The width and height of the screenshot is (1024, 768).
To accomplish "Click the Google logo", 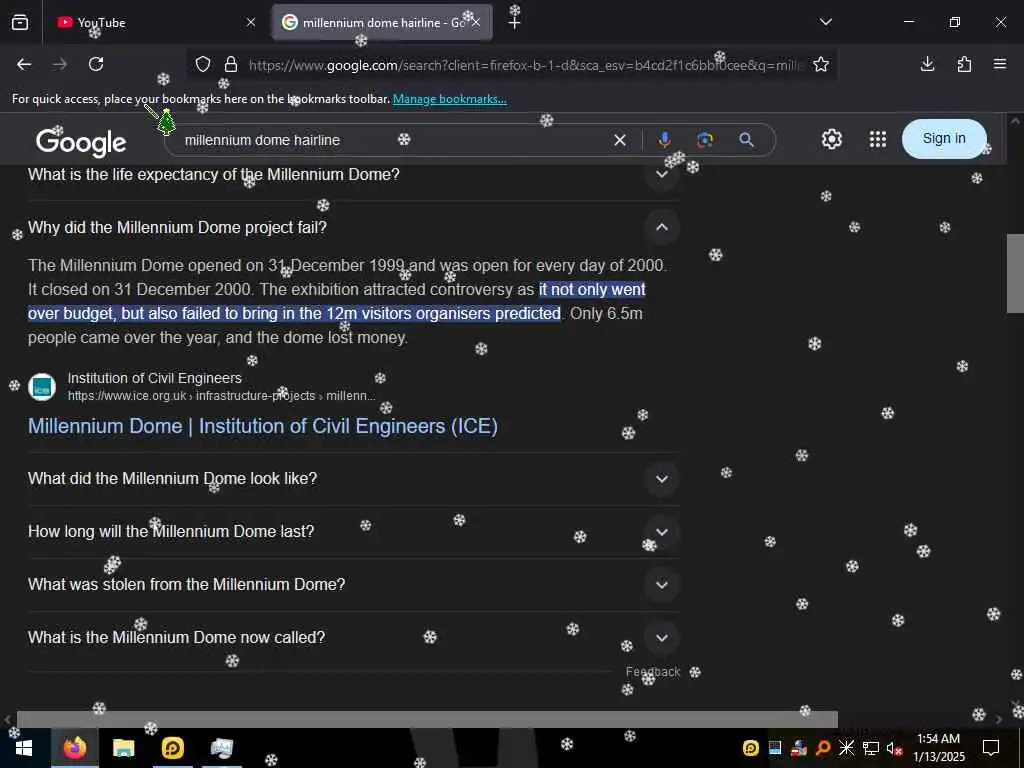I will tap(81, 142).
